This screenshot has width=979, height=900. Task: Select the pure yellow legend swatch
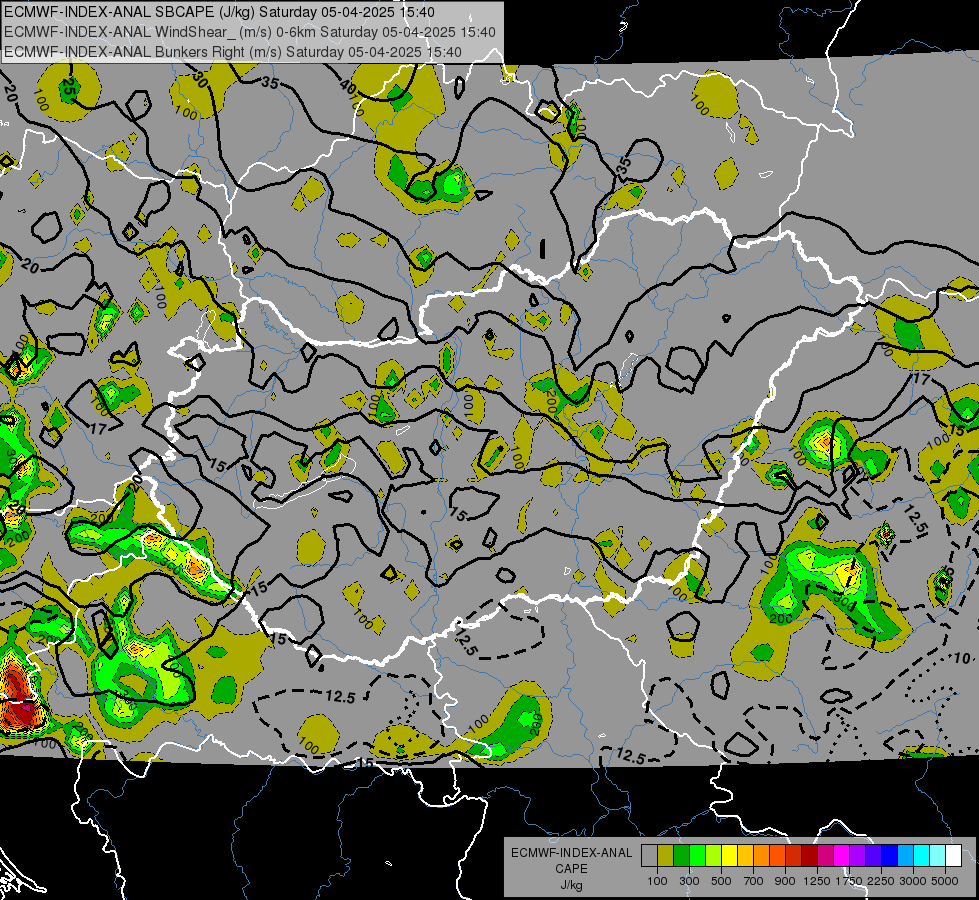click(x=729, y=856)
